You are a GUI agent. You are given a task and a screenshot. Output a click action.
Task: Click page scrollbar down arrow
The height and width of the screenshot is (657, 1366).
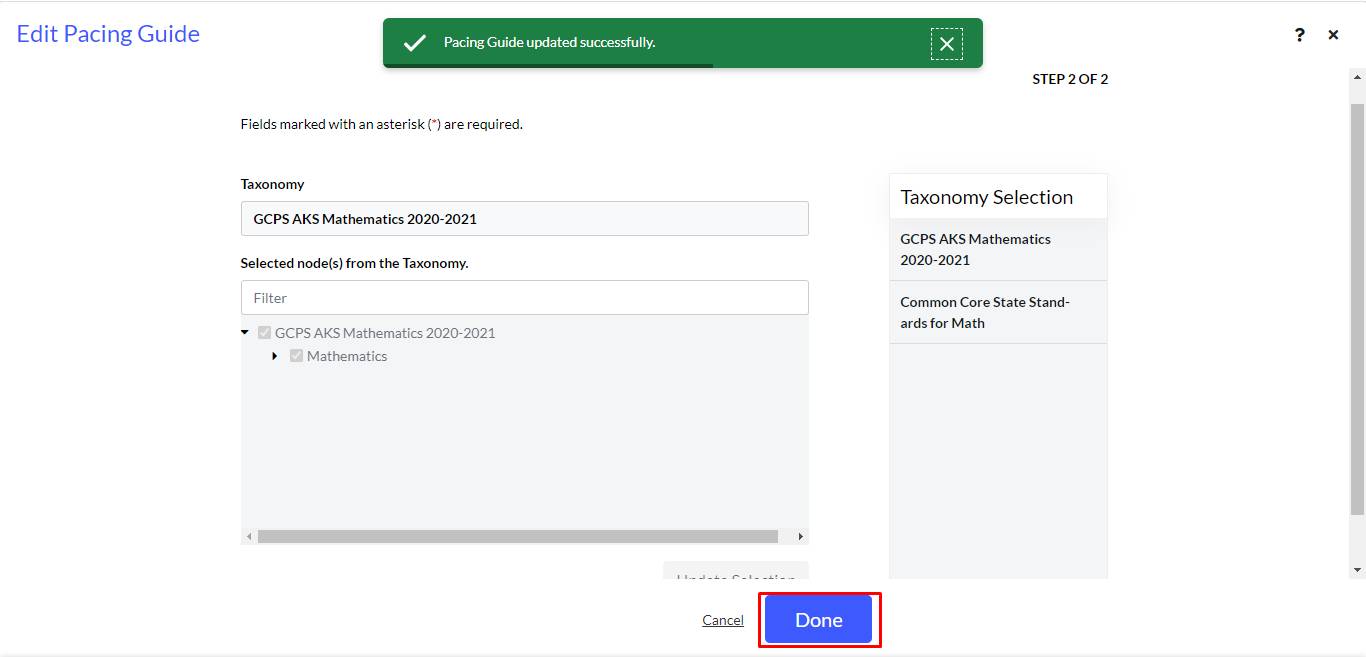(1357, 570)
